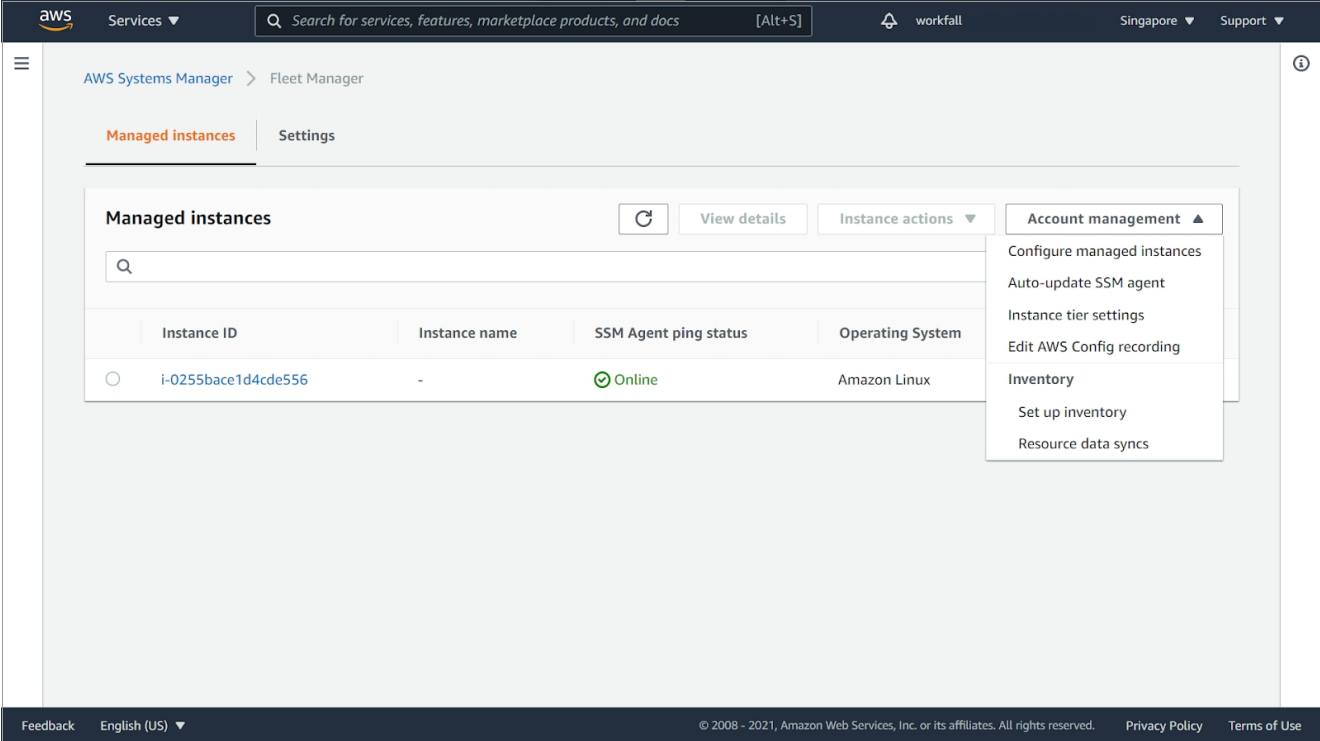This screenshot has height=741, width=1320.
Task: Click the green Online status icon
Action: click(602, 380)
